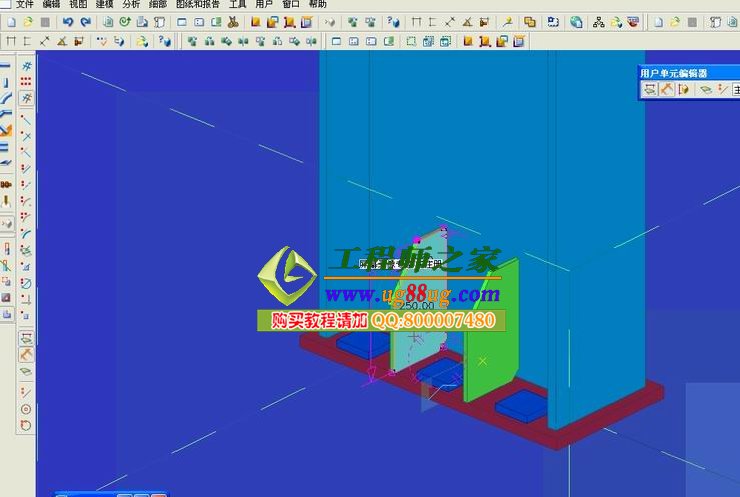The height and width of the screenshot is (497, 740).
Task: Select the red dotted grid icon in left toolbar
Action: click(26, 81)
